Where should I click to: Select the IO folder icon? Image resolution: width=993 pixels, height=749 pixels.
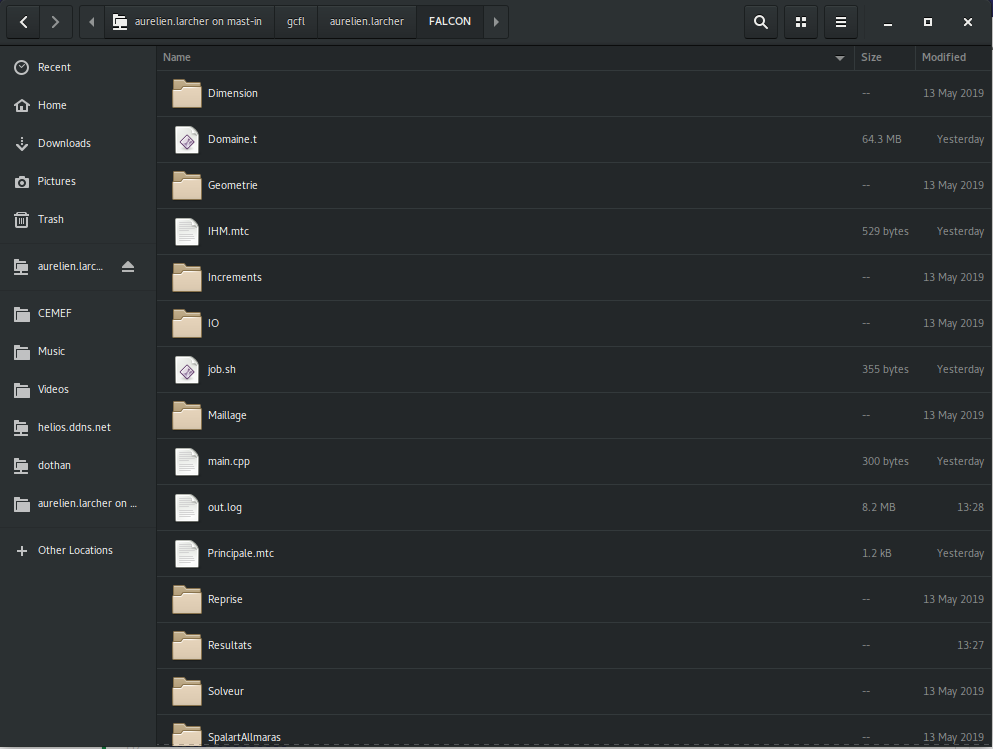(187, 324)
